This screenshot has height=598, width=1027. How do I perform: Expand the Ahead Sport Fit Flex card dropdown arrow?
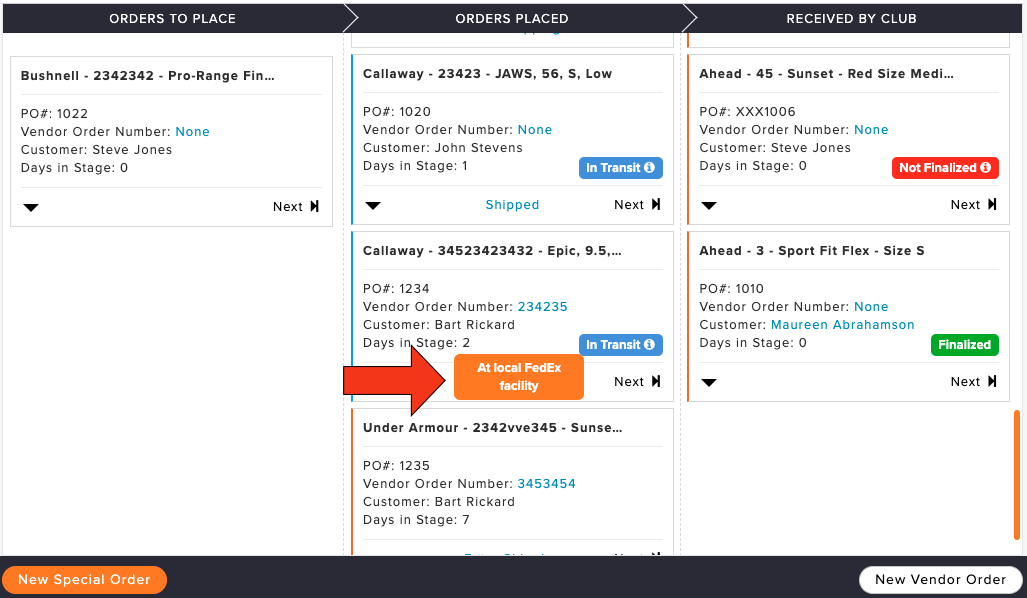[x=709, y=383]
